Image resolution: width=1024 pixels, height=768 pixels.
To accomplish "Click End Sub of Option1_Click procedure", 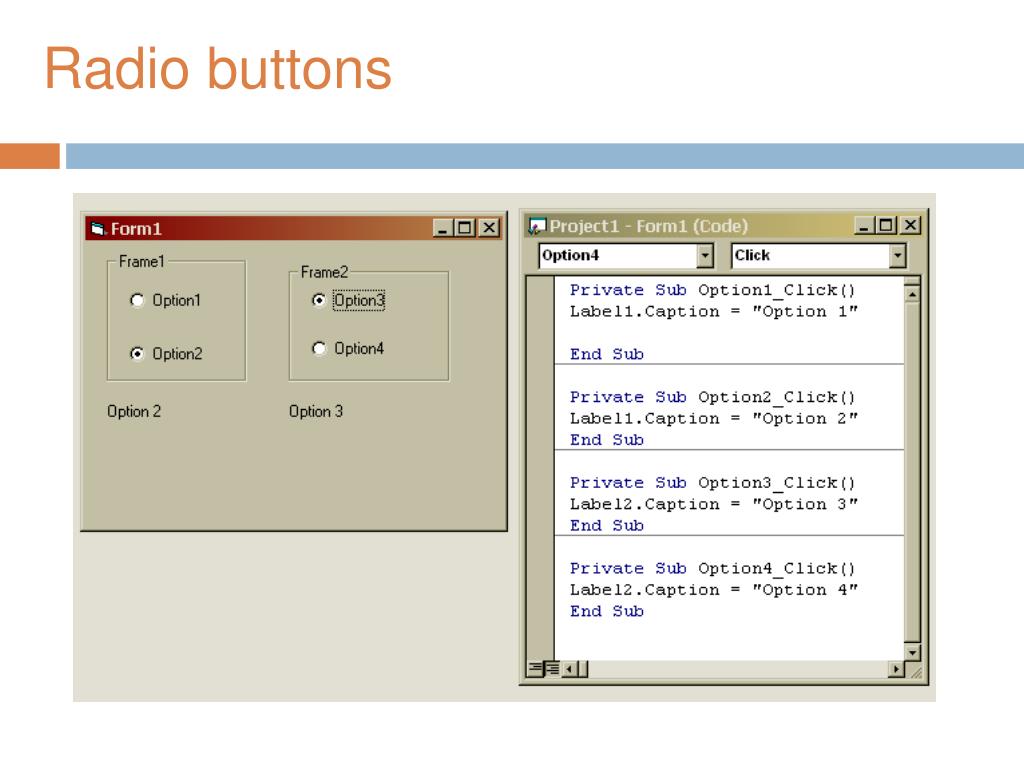I will coord(607,354).
